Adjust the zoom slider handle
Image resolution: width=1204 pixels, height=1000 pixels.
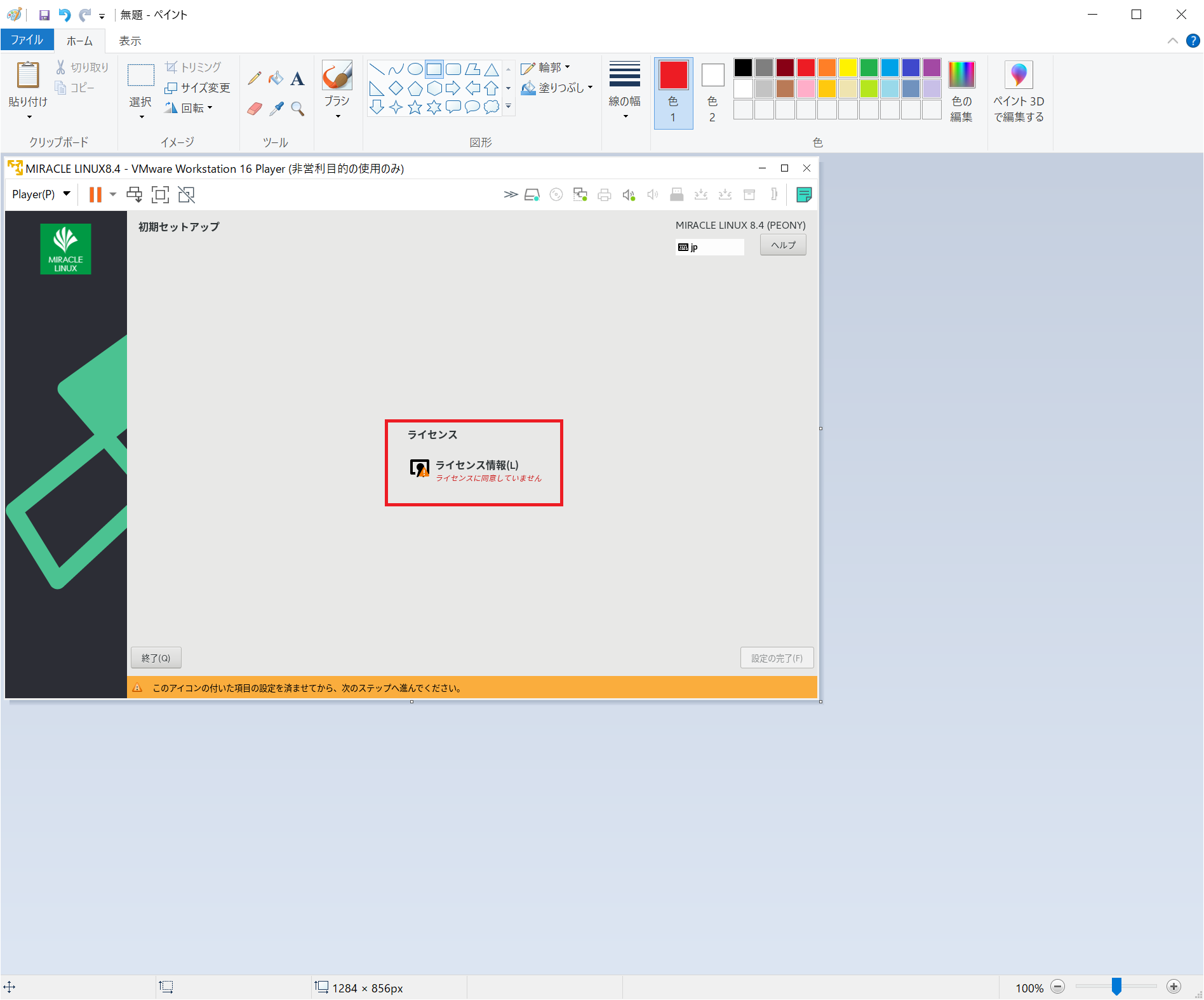pyautogui.click(x=1116, y=987)
